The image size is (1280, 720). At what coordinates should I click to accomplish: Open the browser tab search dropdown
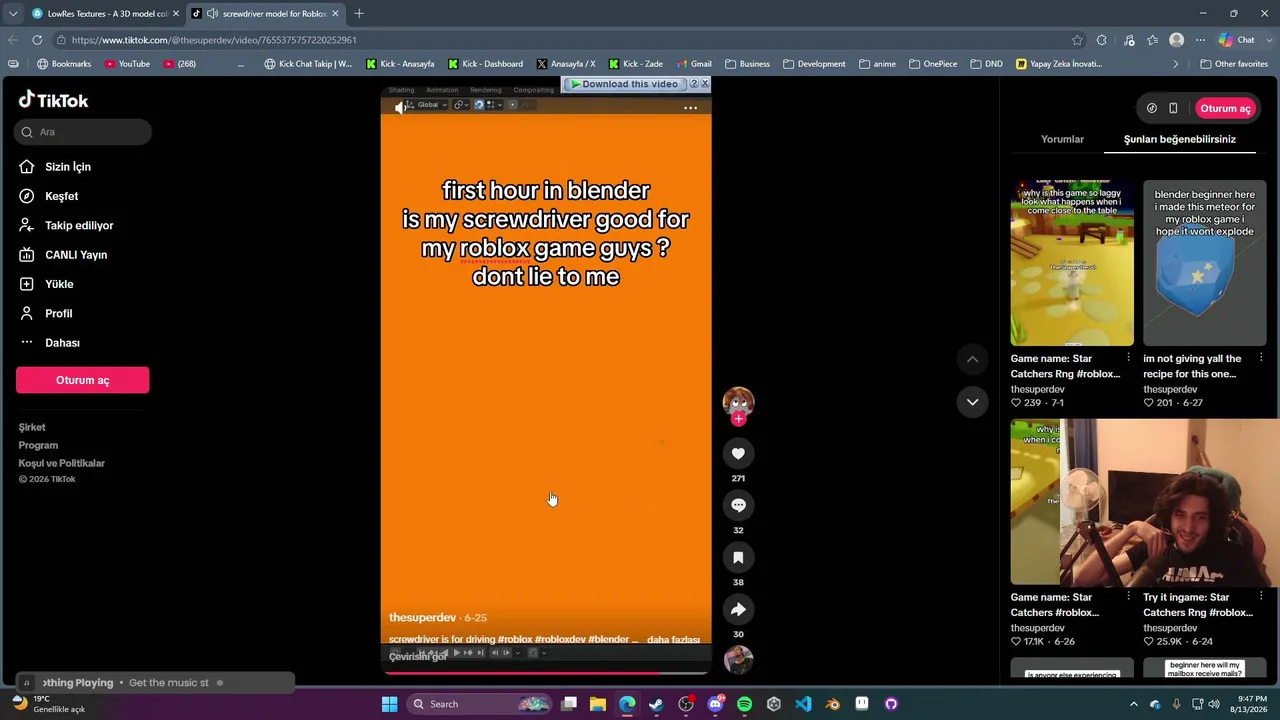point(12,14)
